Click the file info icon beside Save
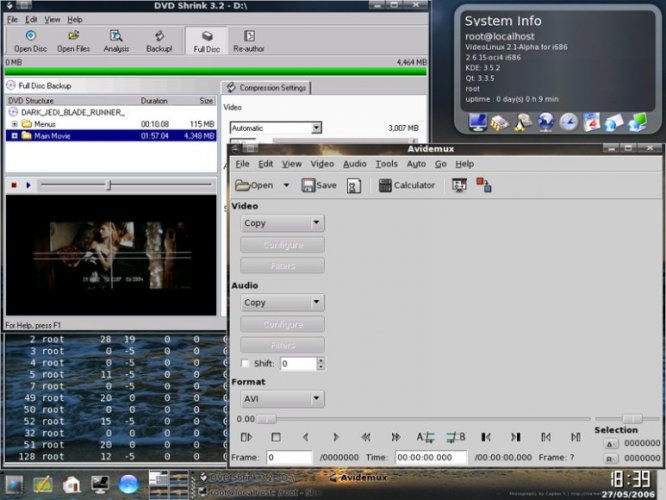666x500 pixels. (x=354, y=186)
